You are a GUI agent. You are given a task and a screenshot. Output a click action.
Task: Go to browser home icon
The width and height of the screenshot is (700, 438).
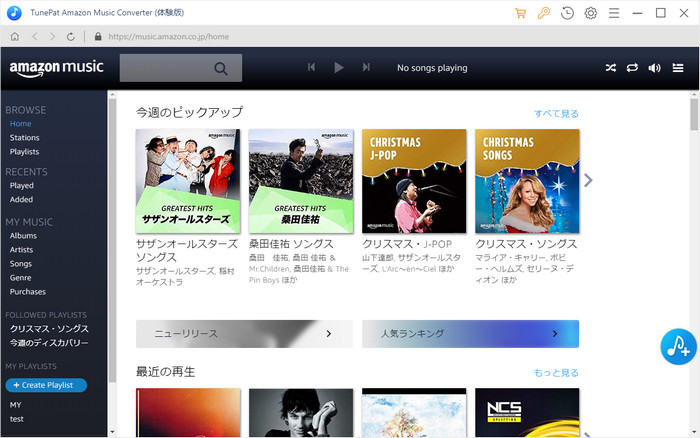pos(15,37)
